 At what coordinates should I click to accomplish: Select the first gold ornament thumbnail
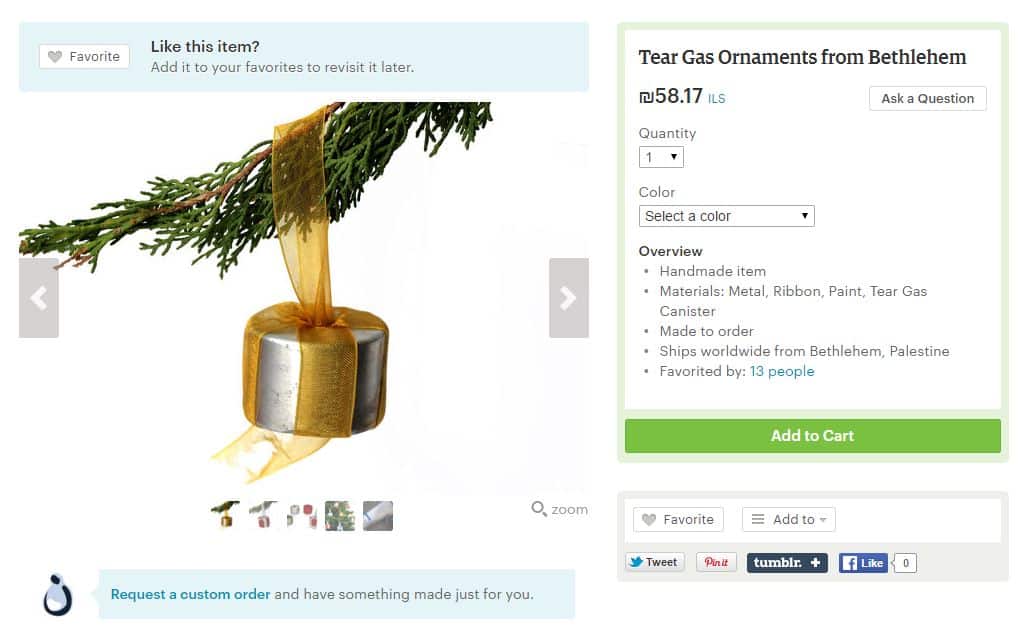225,516
